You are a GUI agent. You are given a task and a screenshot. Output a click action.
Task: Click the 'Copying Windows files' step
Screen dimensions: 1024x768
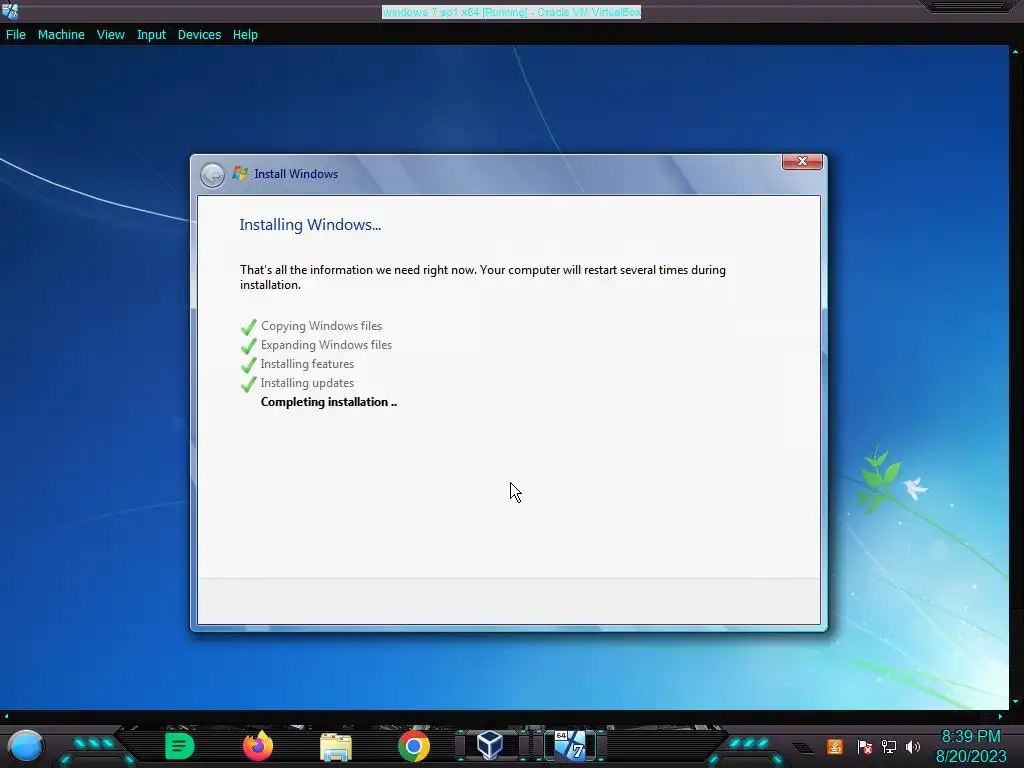coord(321,326)
